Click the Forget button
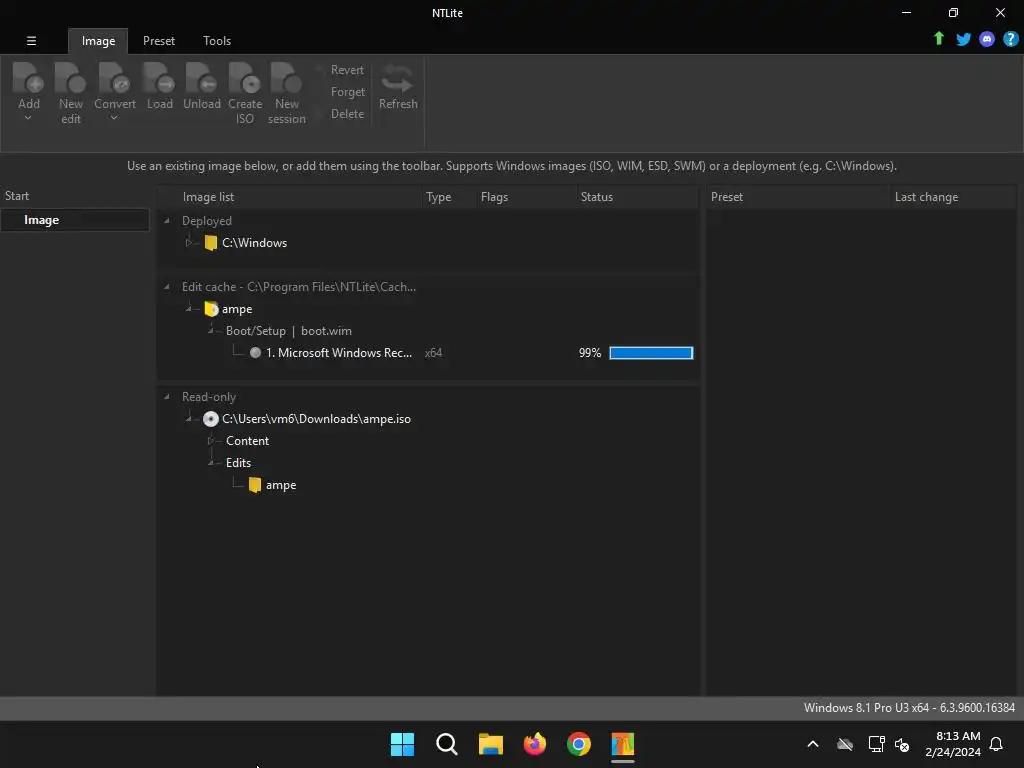The width and height of the screenshot is (1024, 768). point(347,92)
